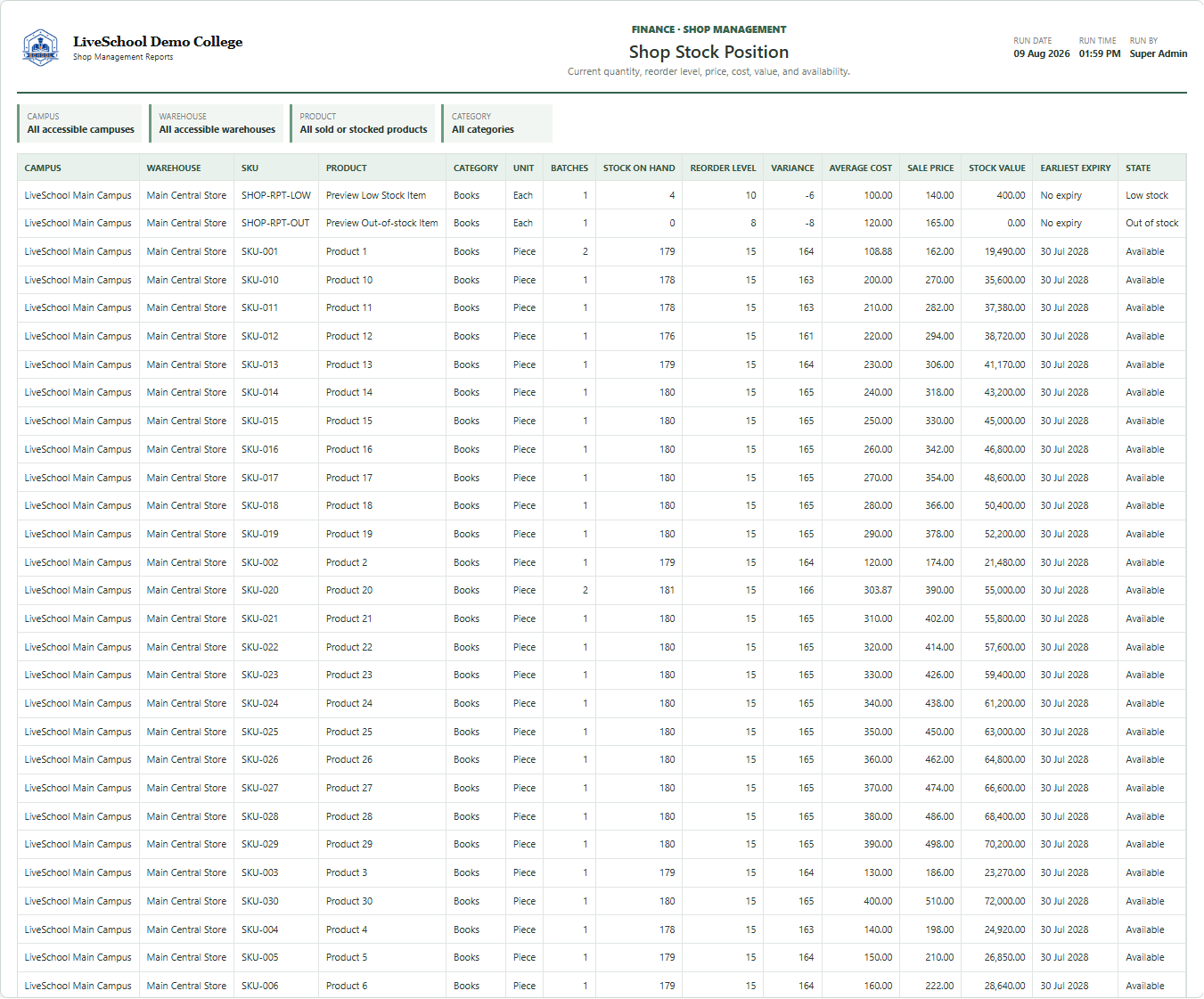Click the run date 09 Aug 2026
The image size is (1204, 999).
pyautogui.click(x=1042, y=53)
